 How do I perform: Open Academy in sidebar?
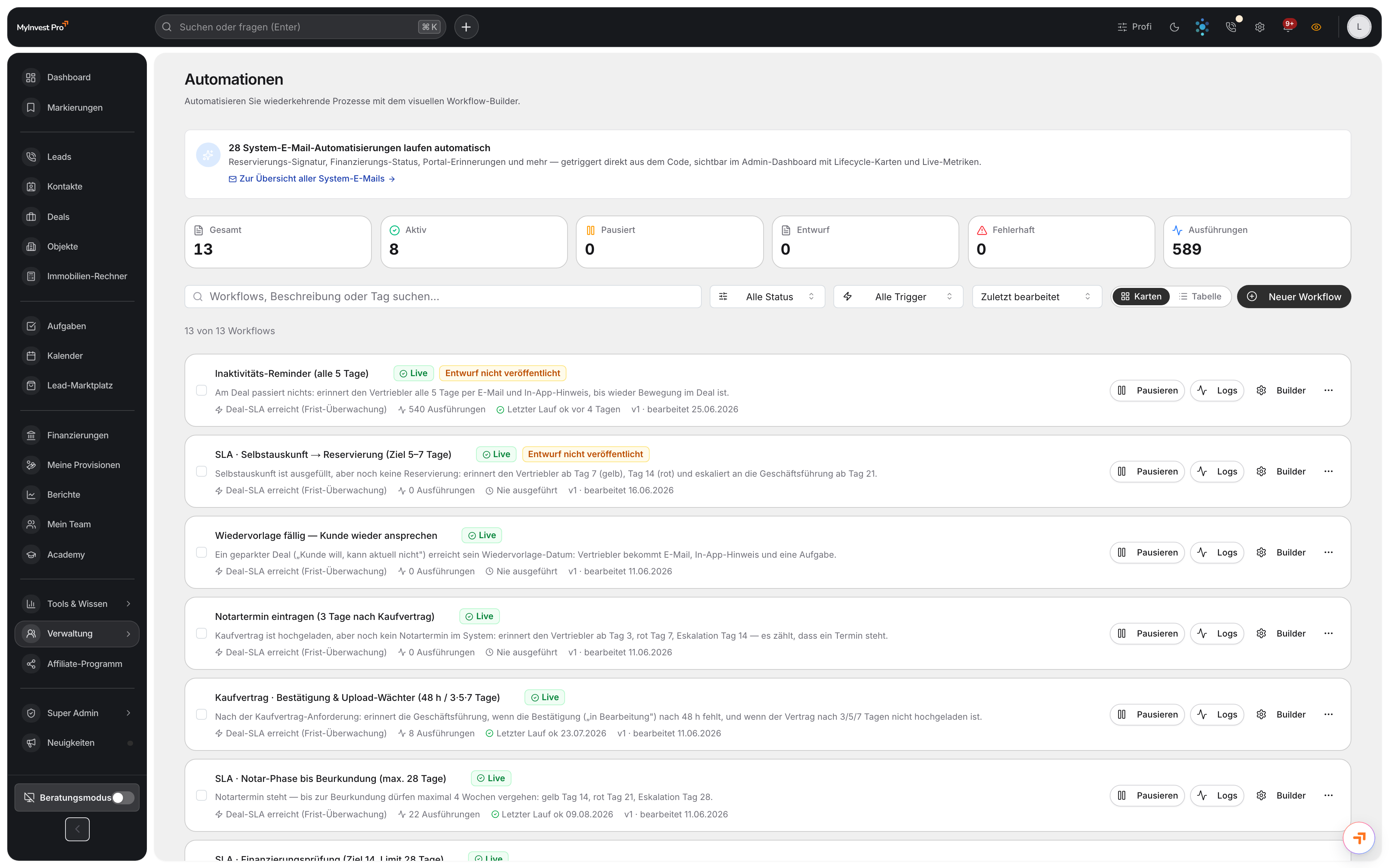[77, 554]
